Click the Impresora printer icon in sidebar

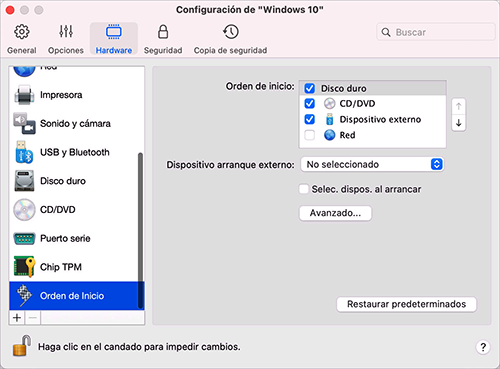click(x=24, y=95)
